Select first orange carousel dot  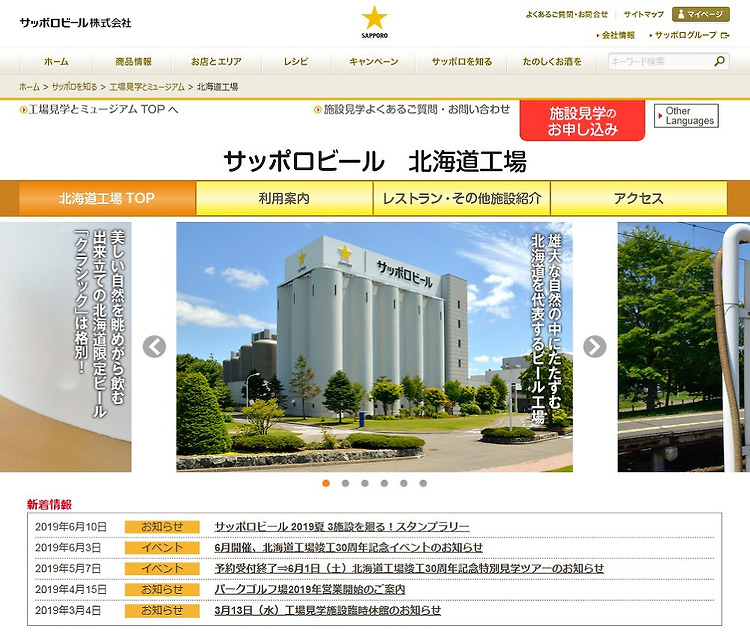click(x=326, y=483)
